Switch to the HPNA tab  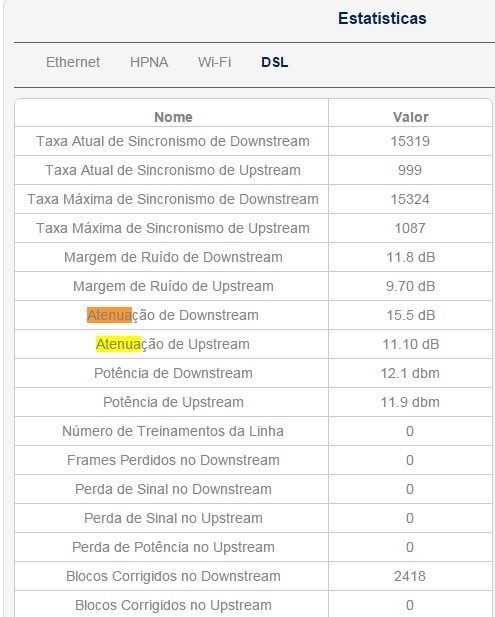click(149, 62)
